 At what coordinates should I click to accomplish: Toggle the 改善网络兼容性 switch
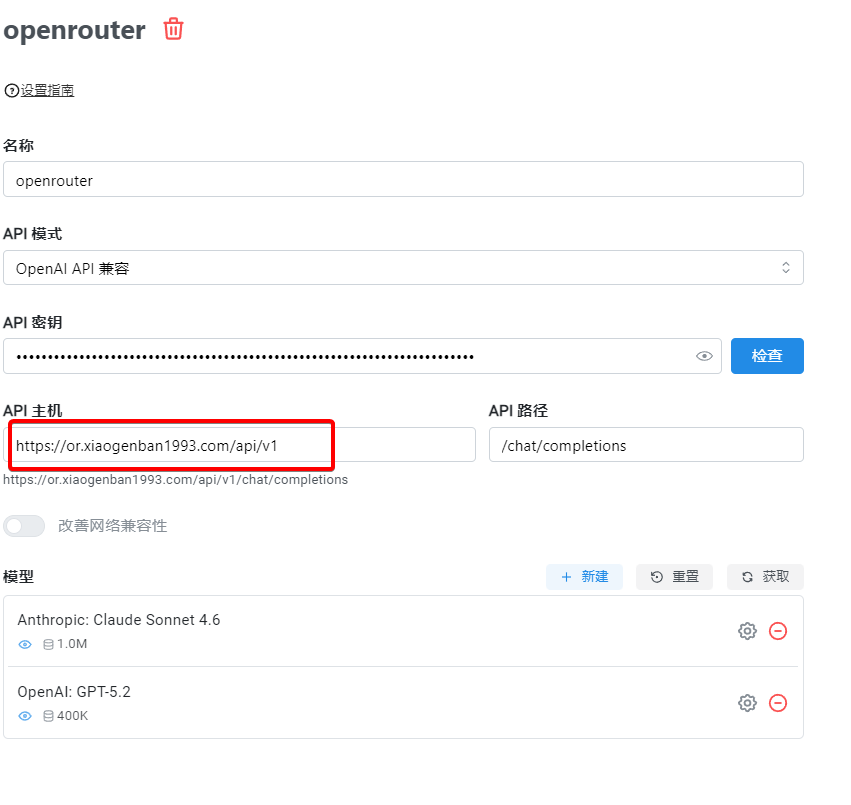24,526
